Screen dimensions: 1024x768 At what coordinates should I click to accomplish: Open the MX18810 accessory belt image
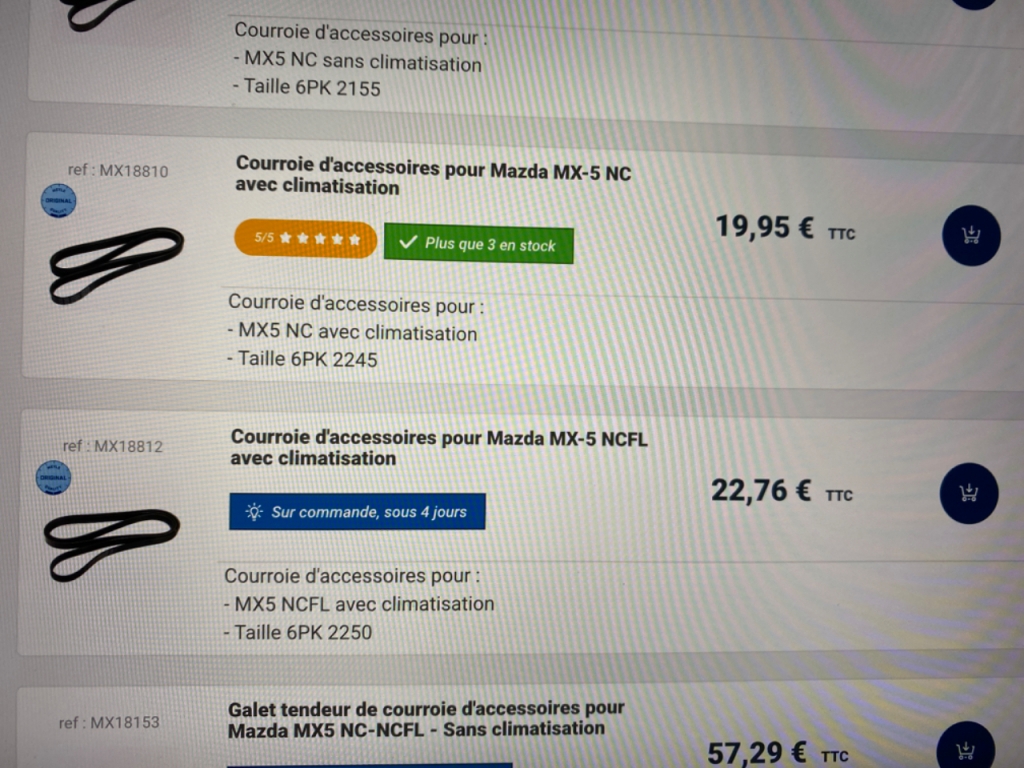point(116,264)
